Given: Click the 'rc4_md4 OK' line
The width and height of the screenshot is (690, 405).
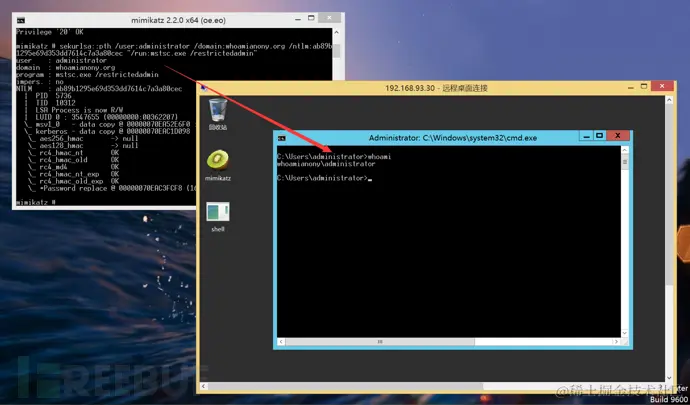Looking at the screenshot, I should tap(79, 167).
